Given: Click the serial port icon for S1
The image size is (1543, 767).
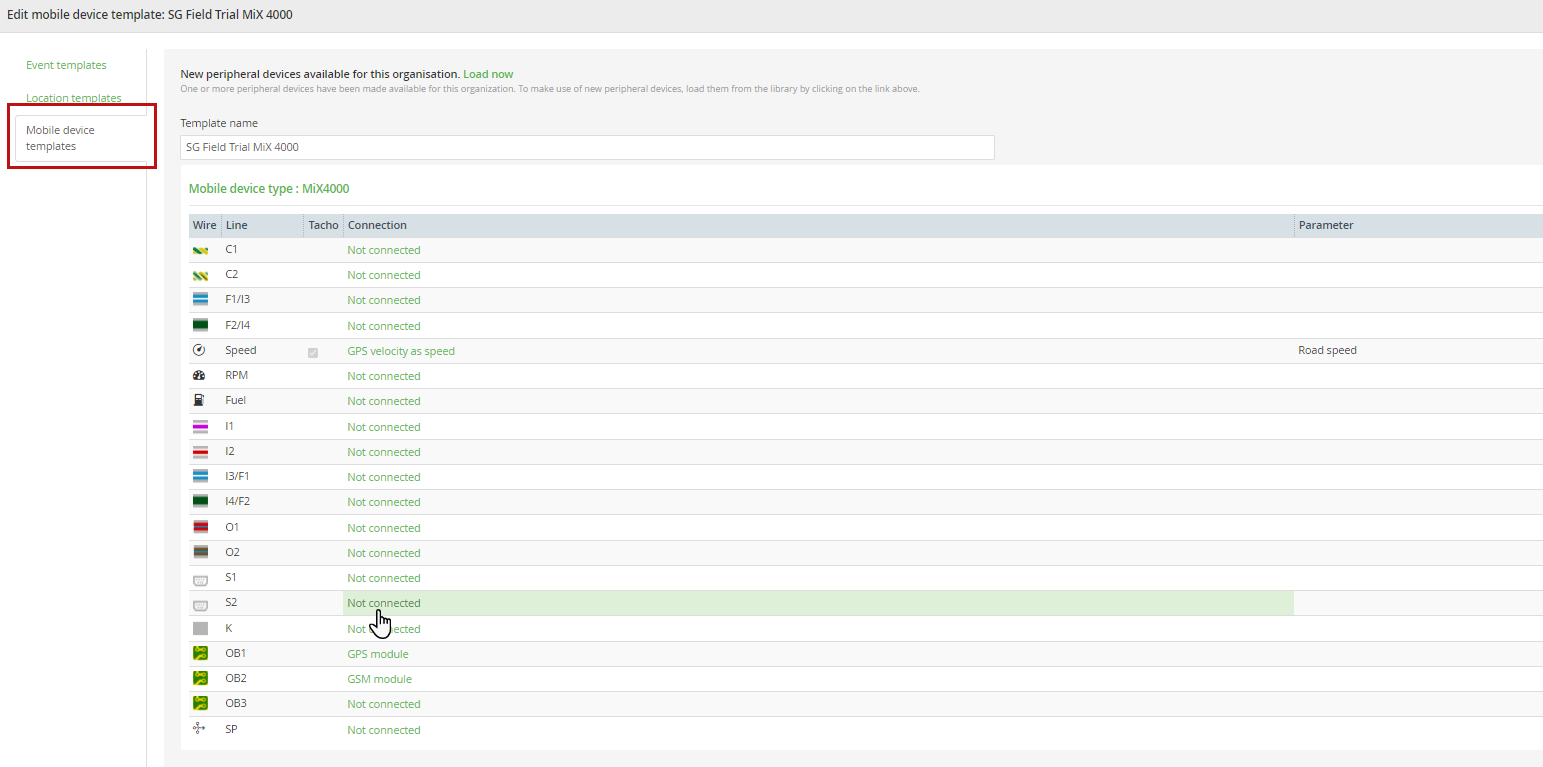Looking at the screenshot, I should point(200,578).
